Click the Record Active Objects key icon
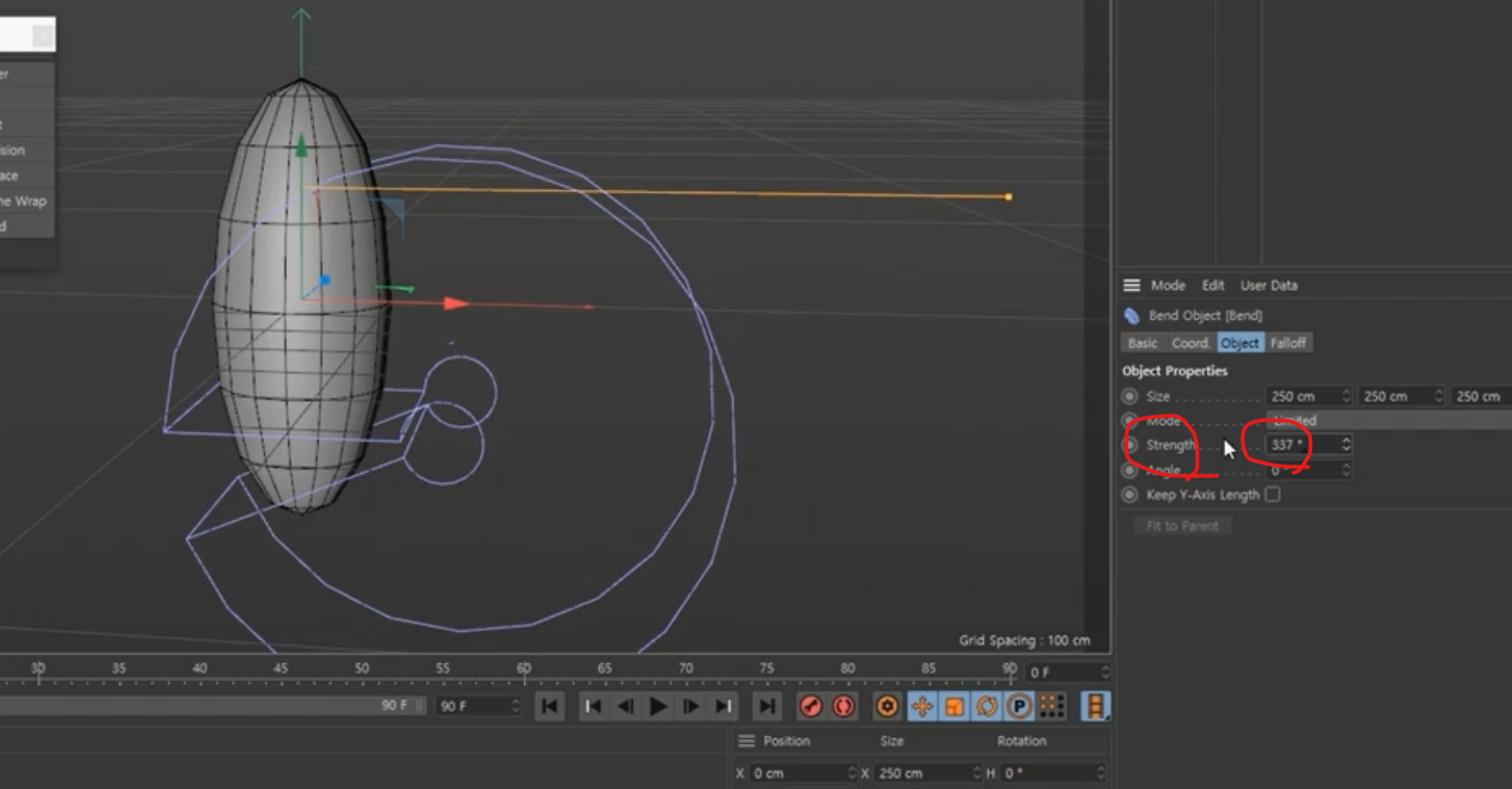This screenshot has height=789, width=1512. pyautogui.click(x=811, y=706)
